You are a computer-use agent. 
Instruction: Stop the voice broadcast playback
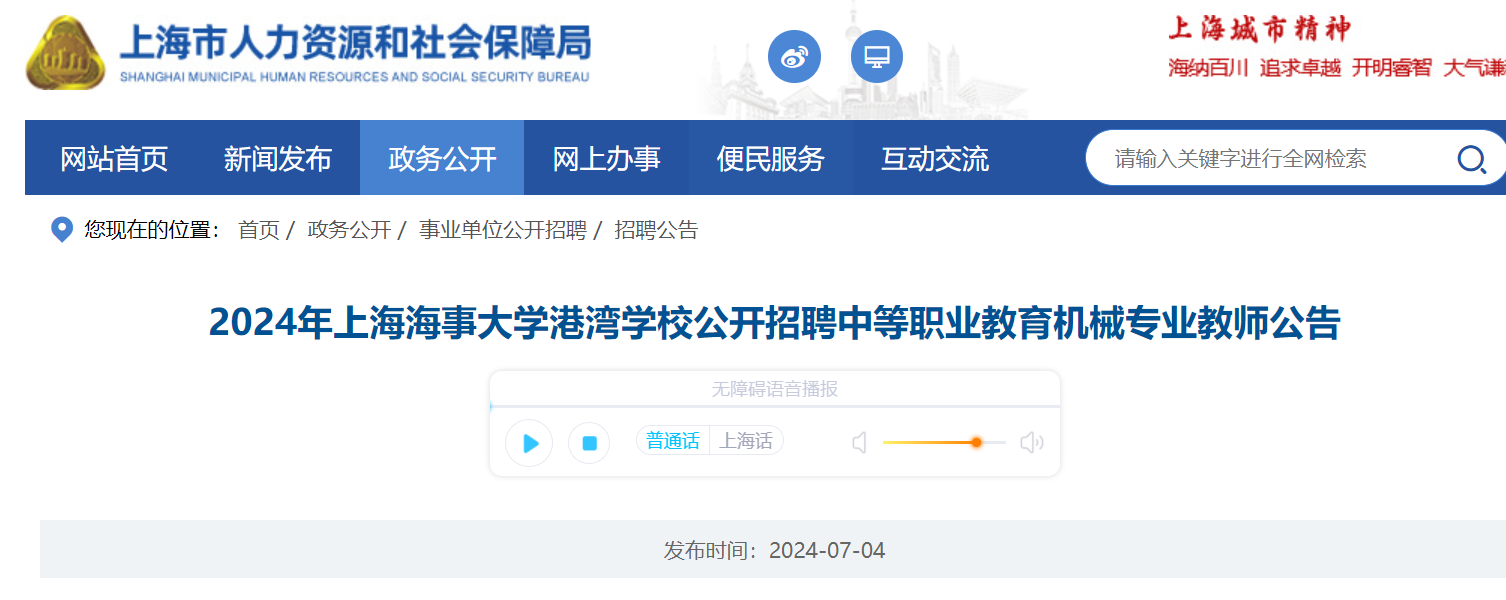(589, 443)
